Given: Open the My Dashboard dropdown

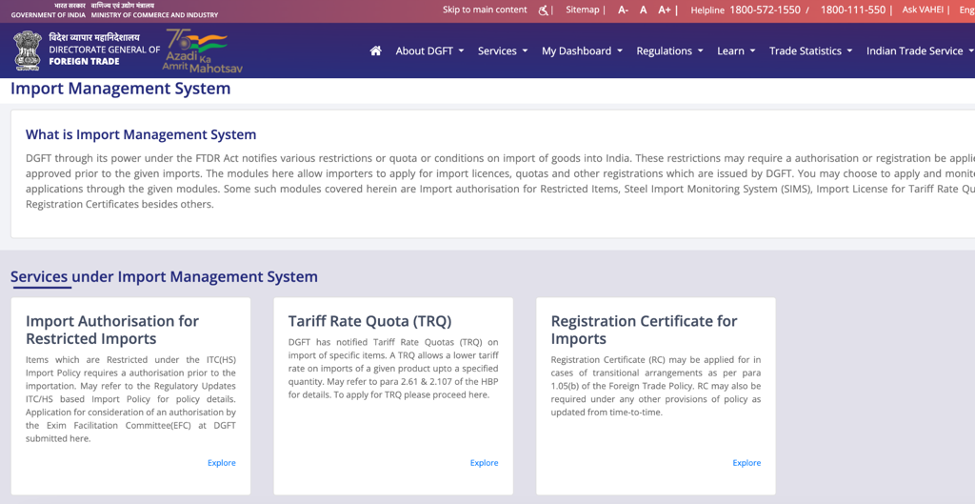Looking at the screenshot, I should click(x=582, y=51).
